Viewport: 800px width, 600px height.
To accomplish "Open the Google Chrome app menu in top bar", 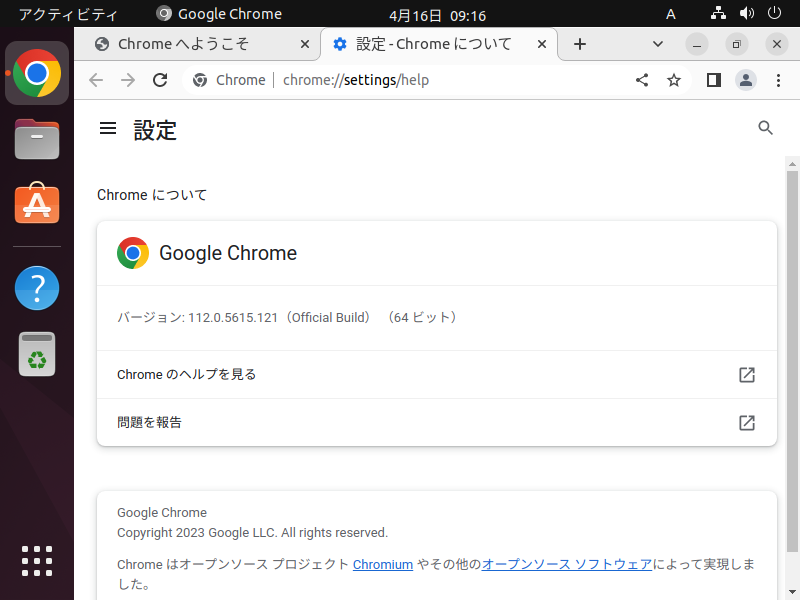I will (219, 14).
